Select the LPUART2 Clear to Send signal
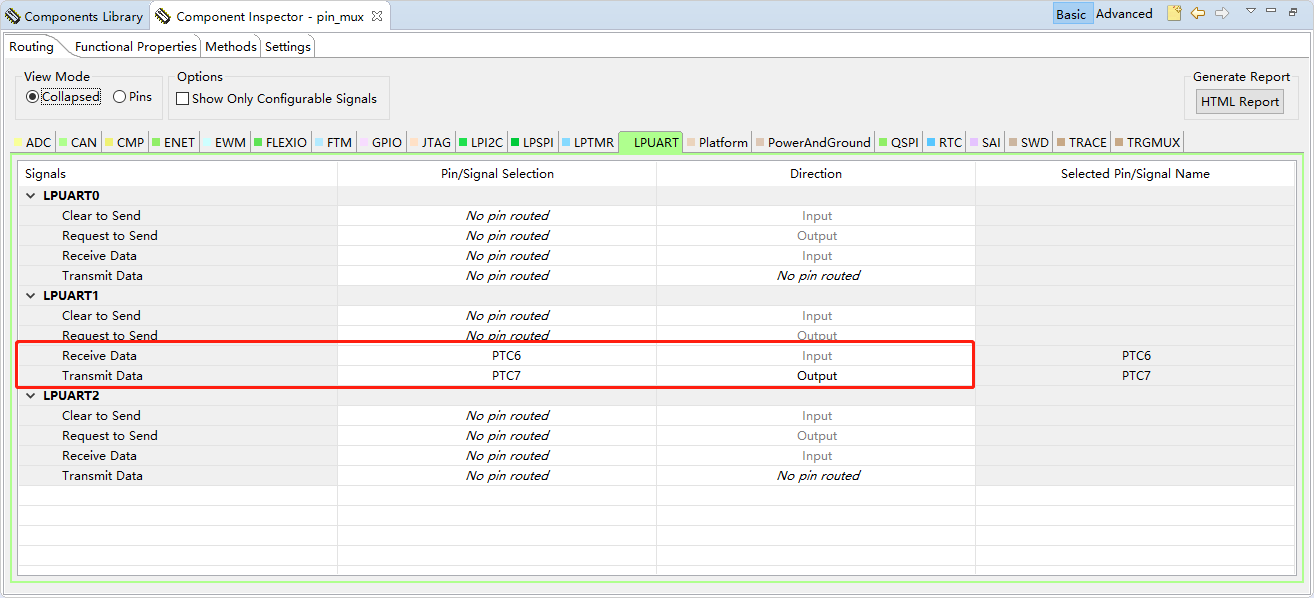The width and height of the screenshot is (1314, 598). (x=101, y=416)
